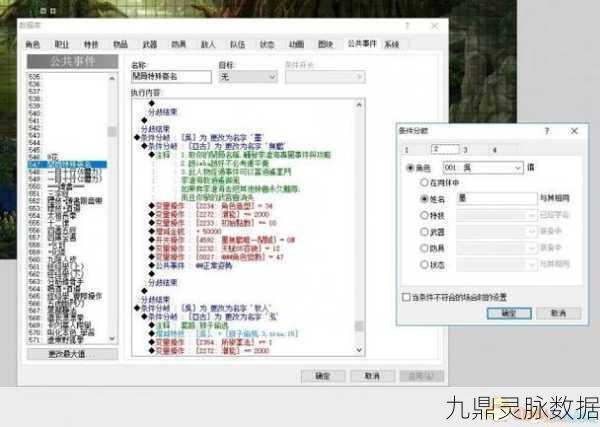Open the greyed-out 条件开关 field

(325, 77)
